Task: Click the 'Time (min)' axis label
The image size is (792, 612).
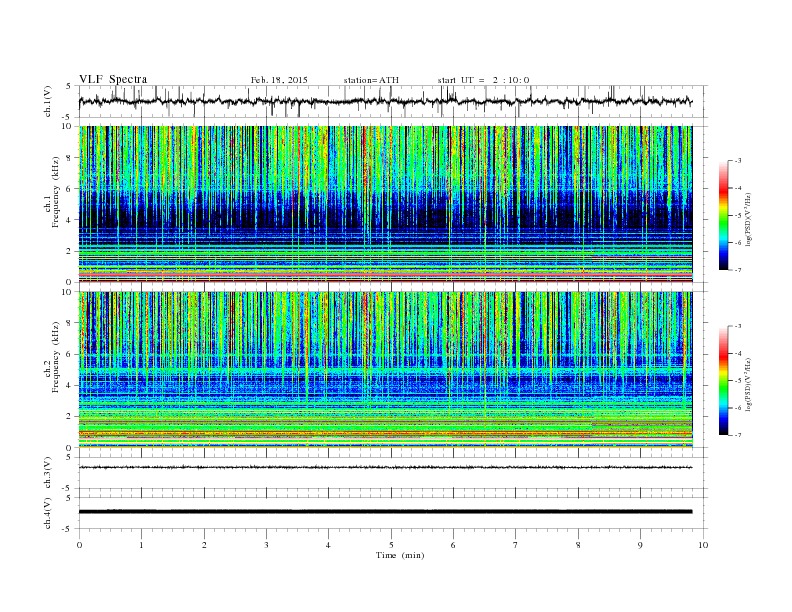Action: [x=400, y=555]
